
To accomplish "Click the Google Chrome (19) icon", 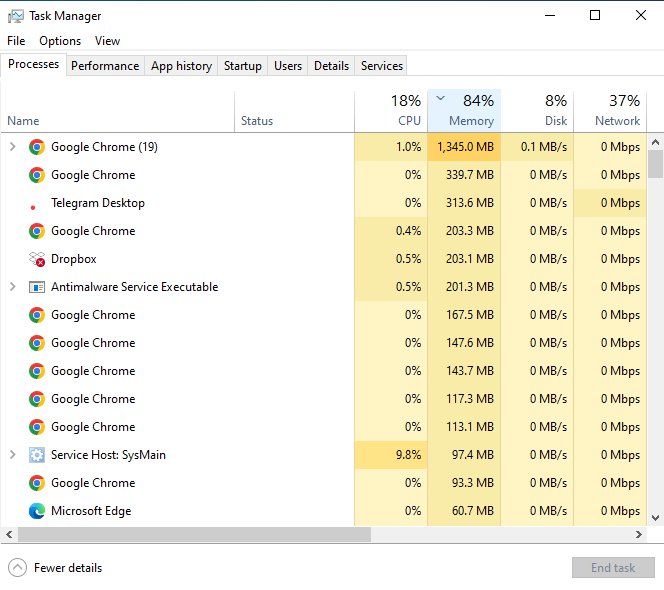I will tap(36, 147).
